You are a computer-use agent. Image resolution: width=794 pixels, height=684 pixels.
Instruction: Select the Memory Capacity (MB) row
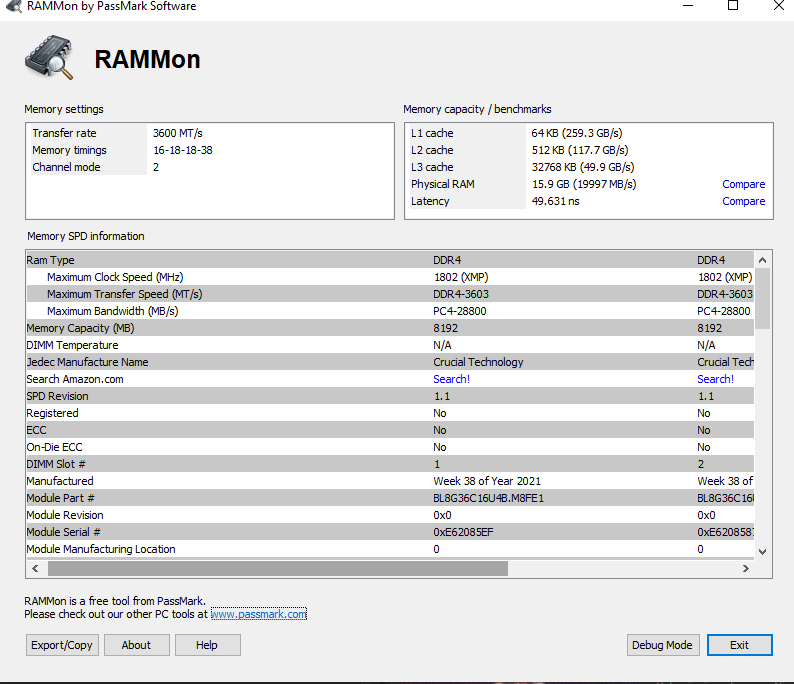point(390,328)
